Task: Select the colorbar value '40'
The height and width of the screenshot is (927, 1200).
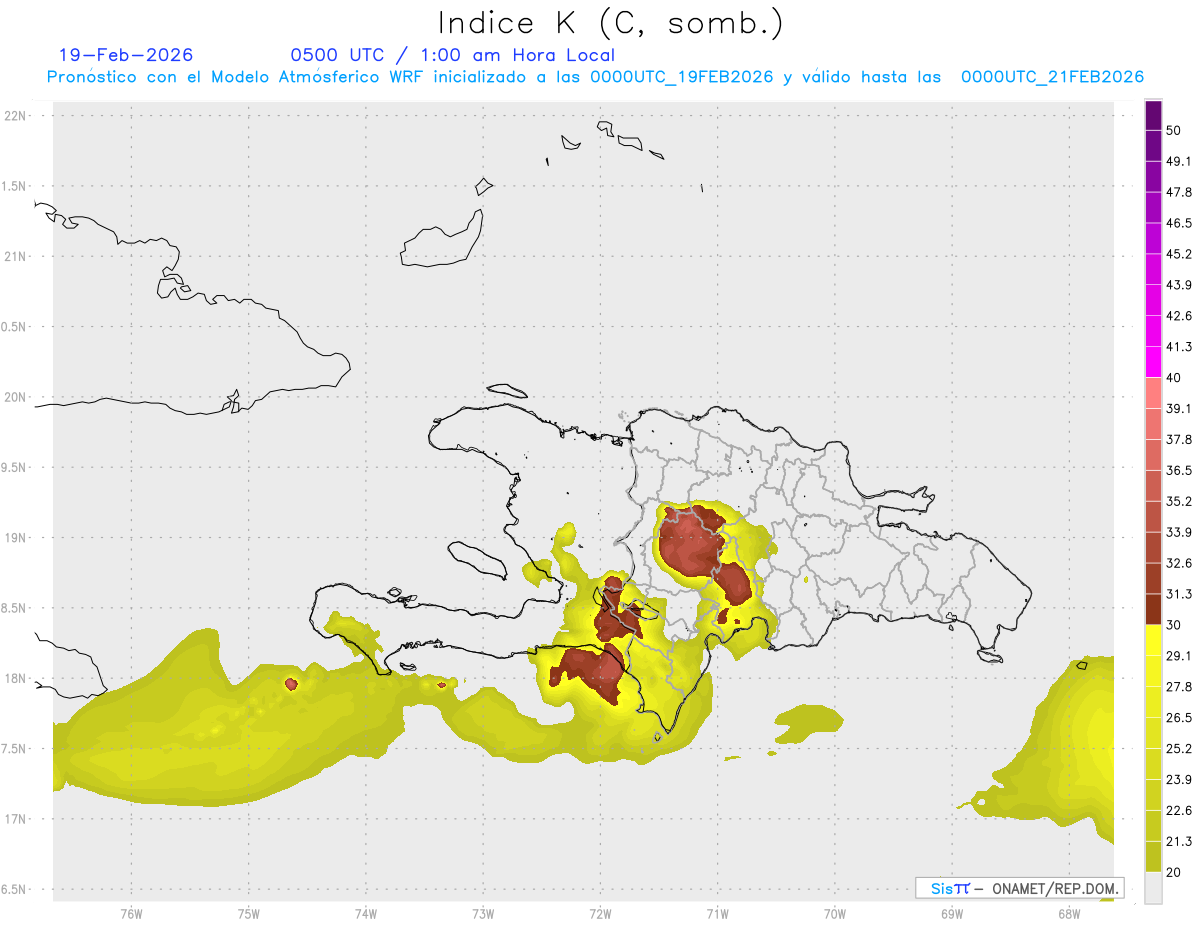Action: (1174, 378)
